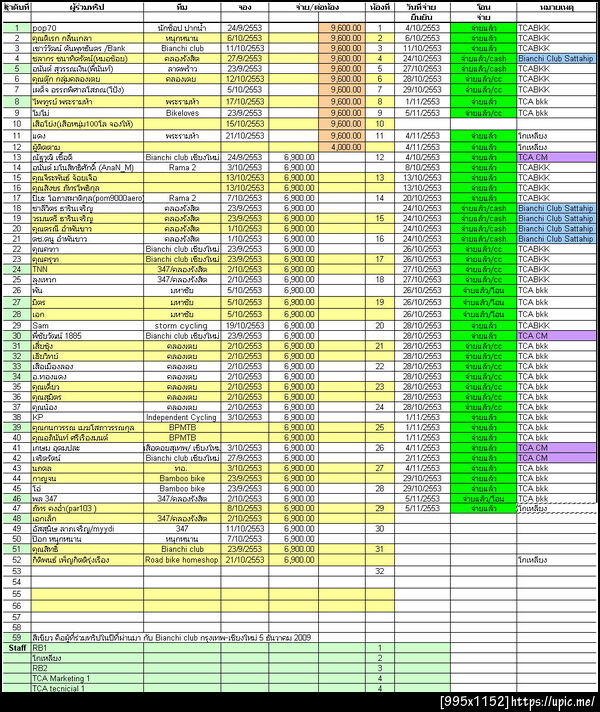Image resolution: width=600 pixels, height=712 pixels.
Task: Click 'TCABKK' note in row 1
Action: pos(556,28)
